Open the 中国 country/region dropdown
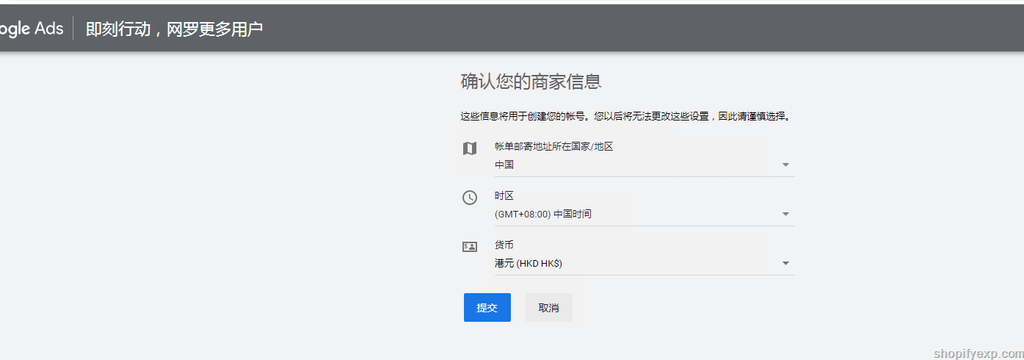1024x360 pixels. 644,165
